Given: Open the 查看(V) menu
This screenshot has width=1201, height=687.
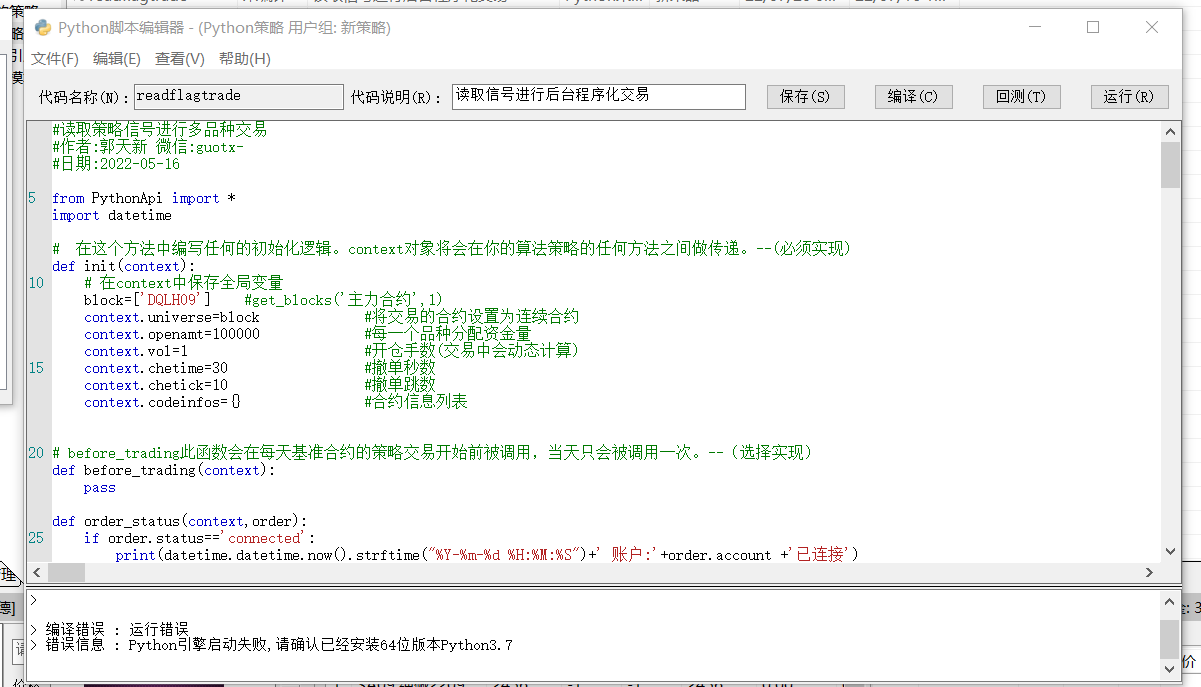Looking at the screenshot, I should [180, 59].
